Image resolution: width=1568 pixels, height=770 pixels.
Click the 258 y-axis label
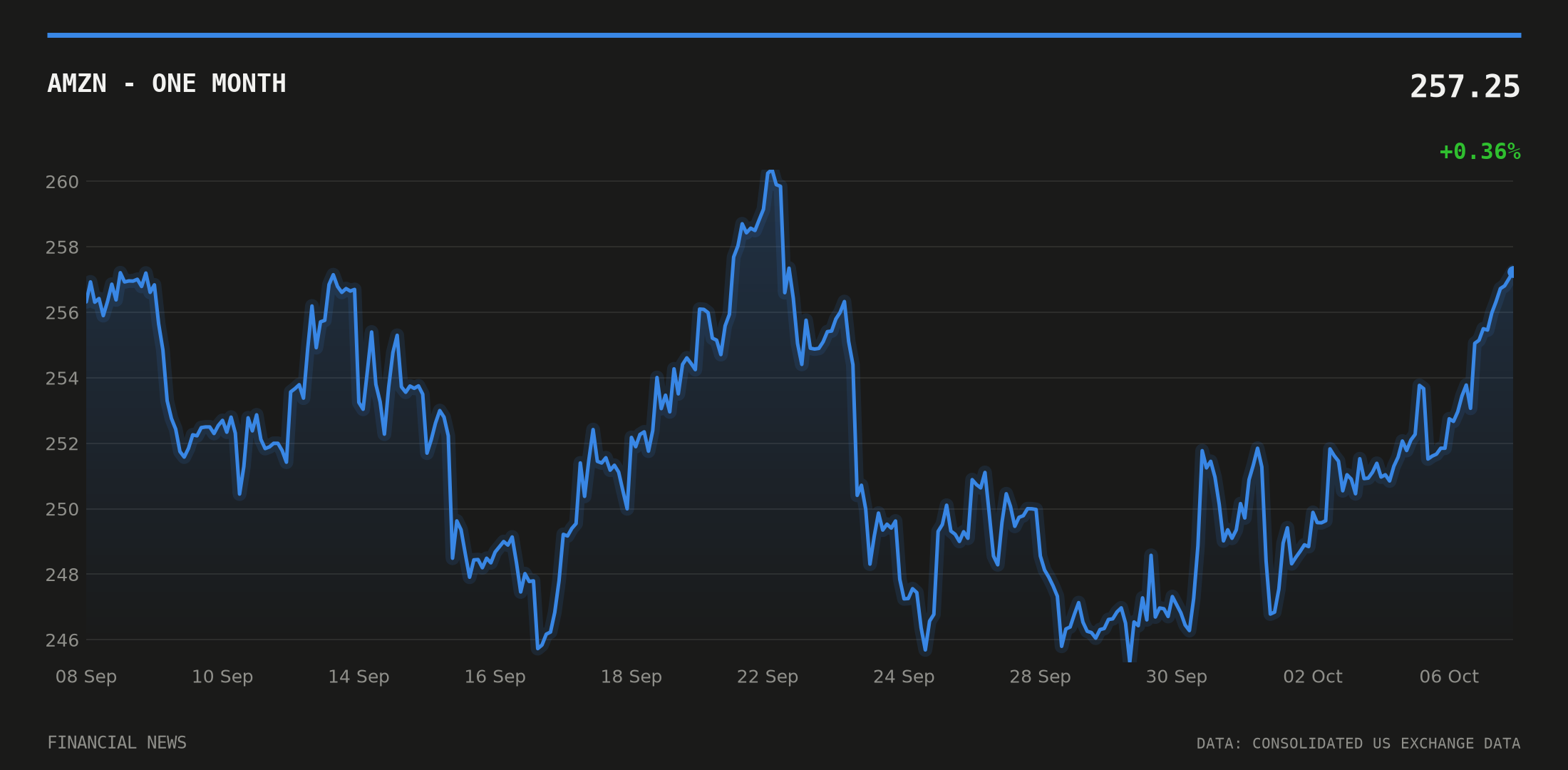pyautogui.click(x=62, y=247)
